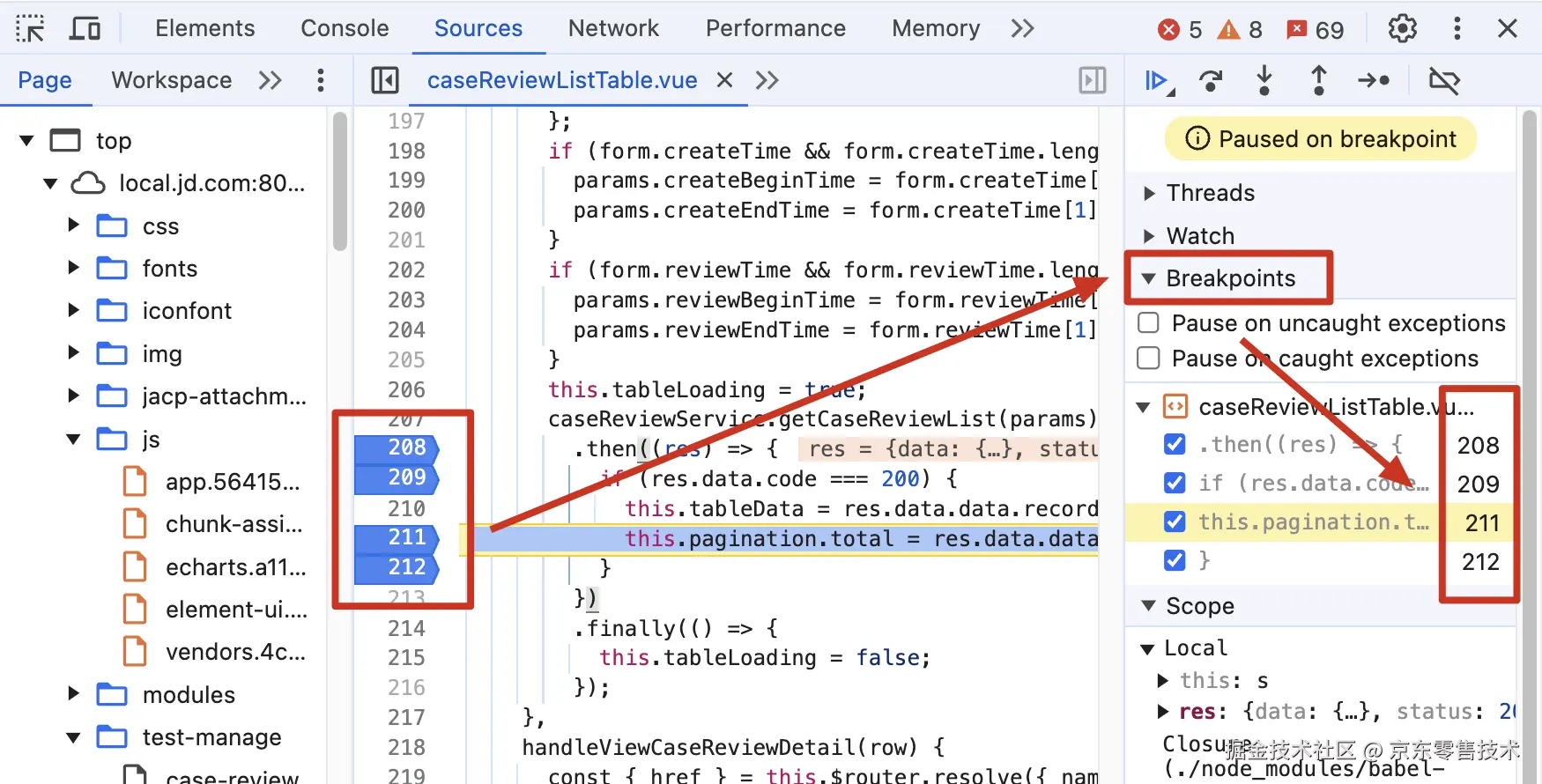Expand the fonts folder
1542x784 pixels.
[x=74, y=268]
